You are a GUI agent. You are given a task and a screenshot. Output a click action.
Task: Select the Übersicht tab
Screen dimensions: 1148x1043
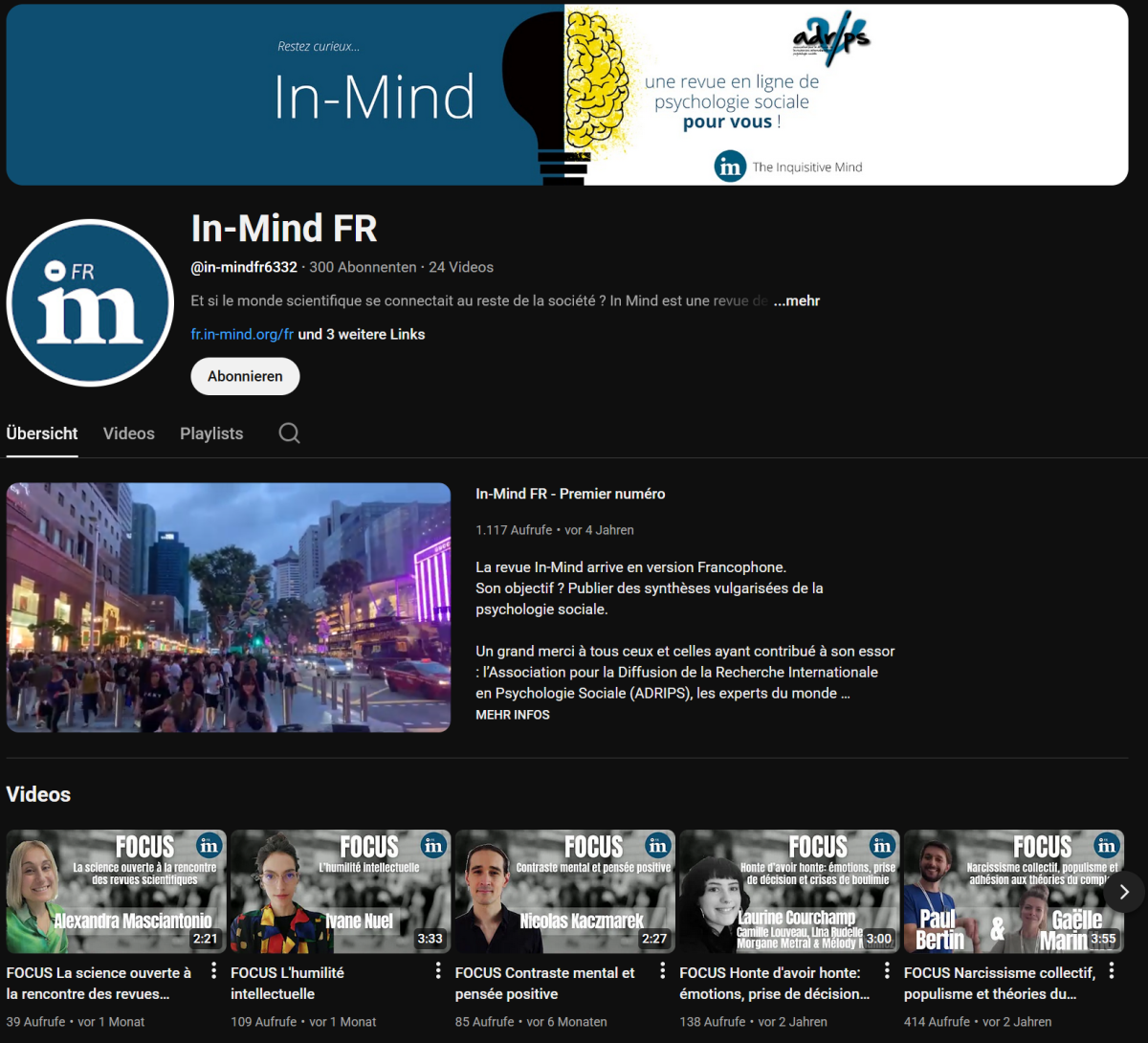(42, 433)
